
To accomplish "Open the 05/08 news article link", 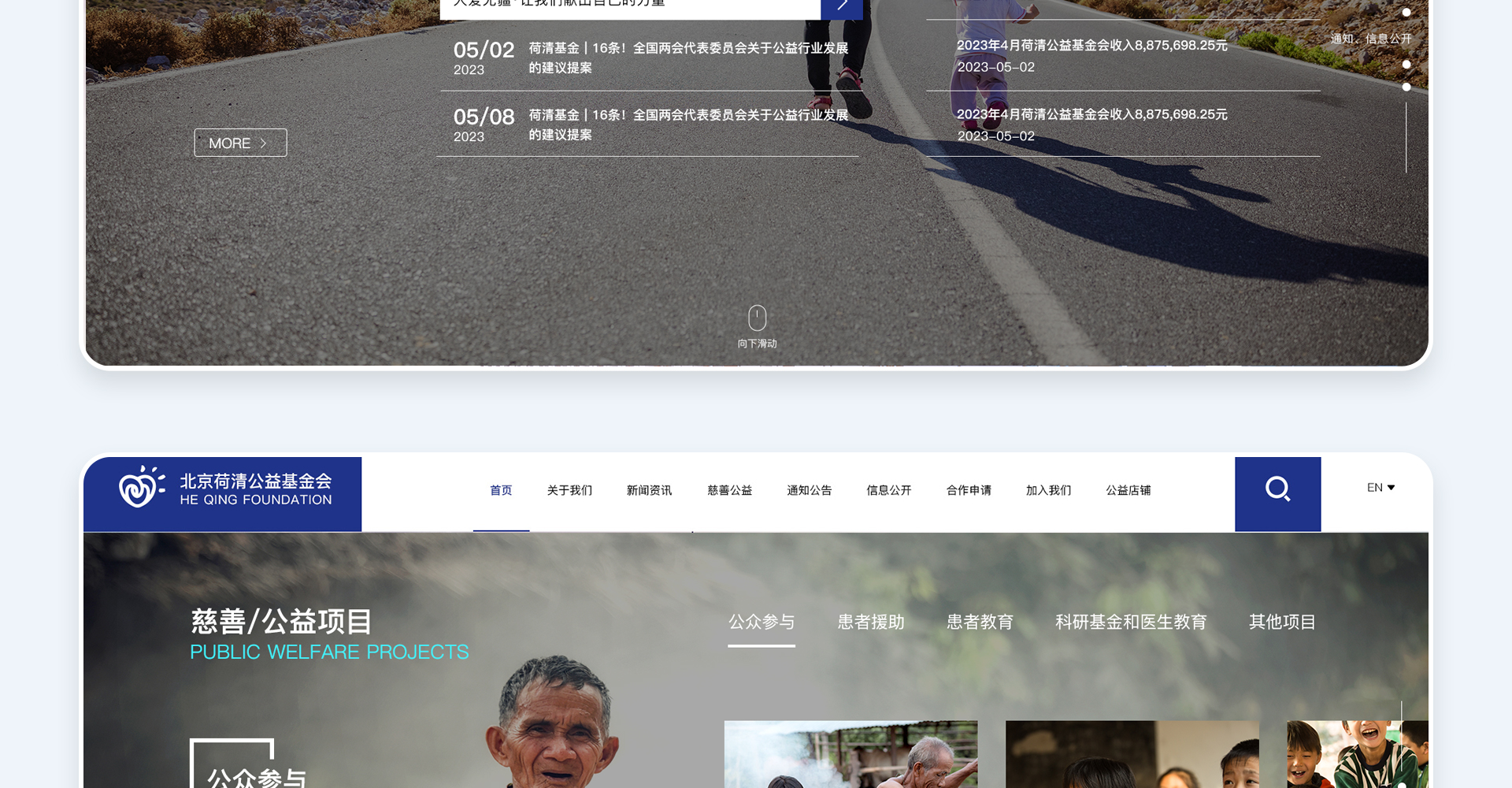I will pos(651,125).
